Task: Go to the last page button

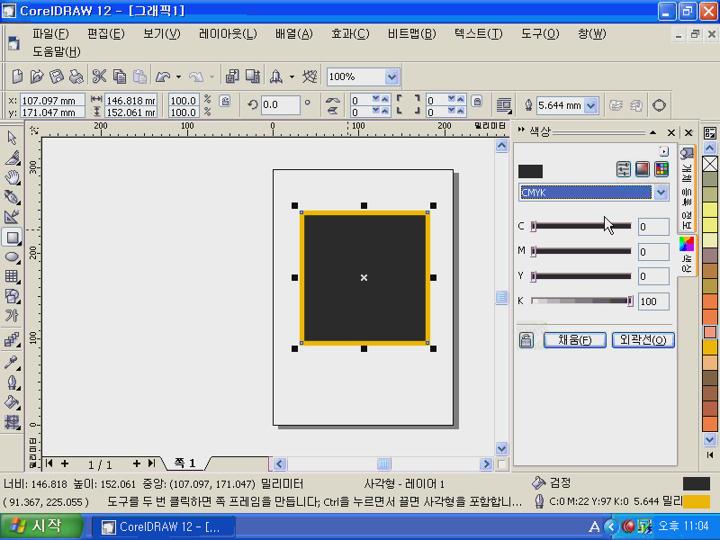Action: coord(152,464)
